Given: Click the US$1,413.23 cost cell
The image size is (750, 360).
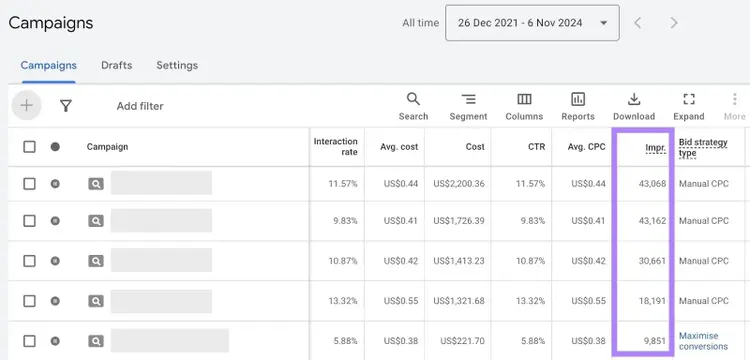Looking at the screenshot, I should click(x=459, y=261).
